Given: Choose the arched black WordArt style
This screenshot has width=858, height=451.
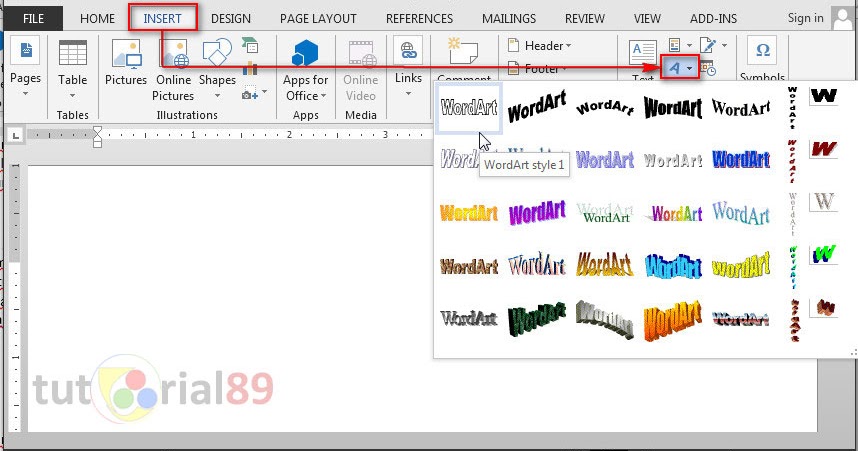Looking at the screenshot, I should (x=605, y=108).
